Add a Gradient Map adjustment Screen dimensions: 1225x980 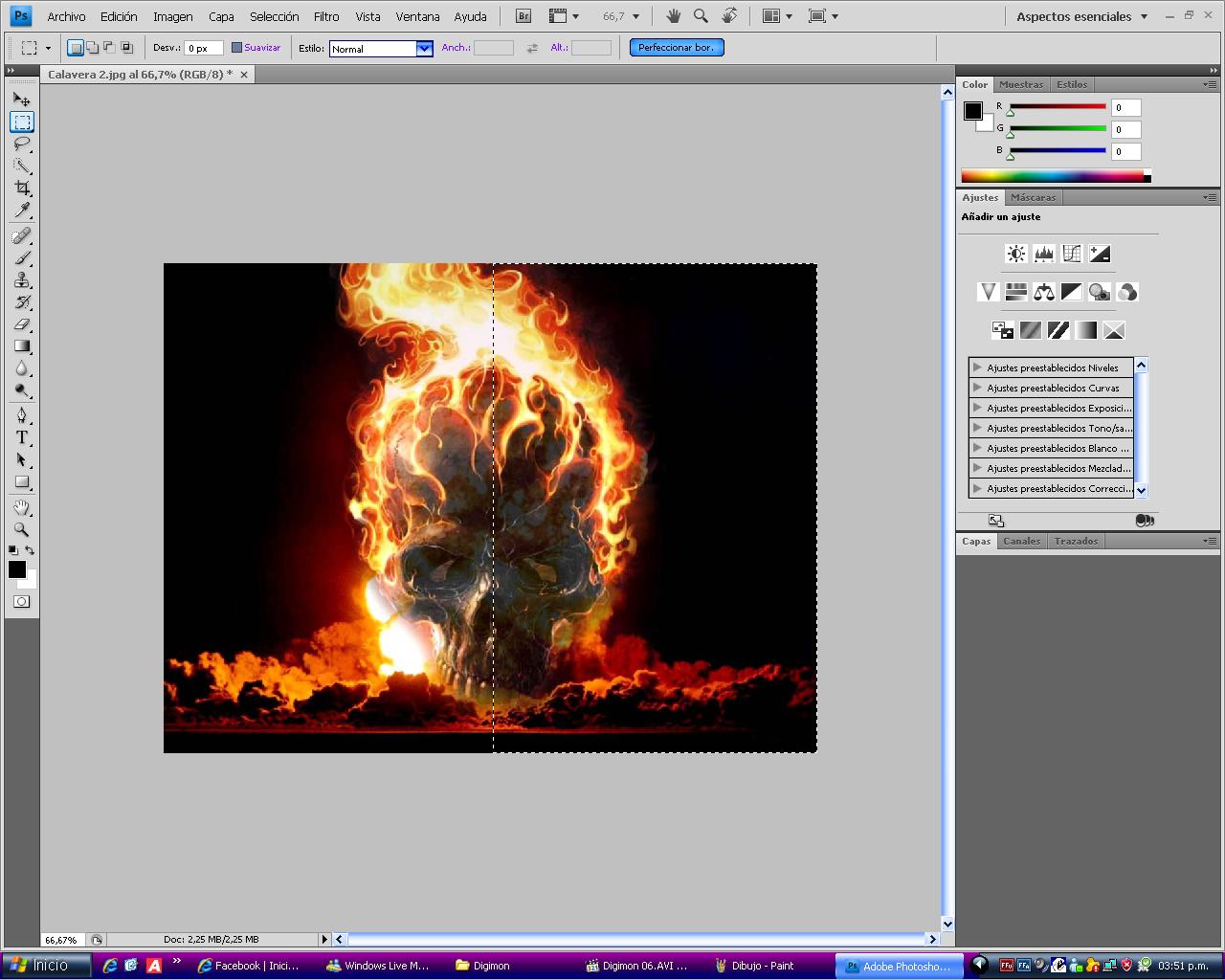(1086, 330)
